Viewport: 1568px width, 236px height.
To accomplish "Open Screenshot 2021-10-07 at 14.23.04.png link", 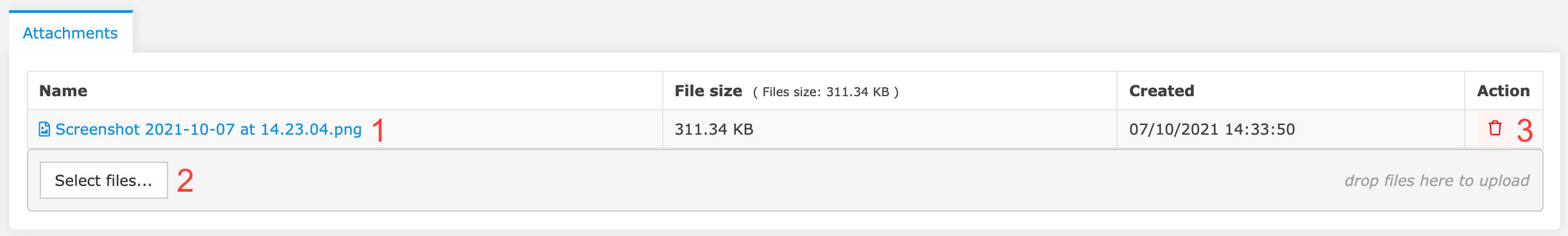I will click(x=208, y=130).
